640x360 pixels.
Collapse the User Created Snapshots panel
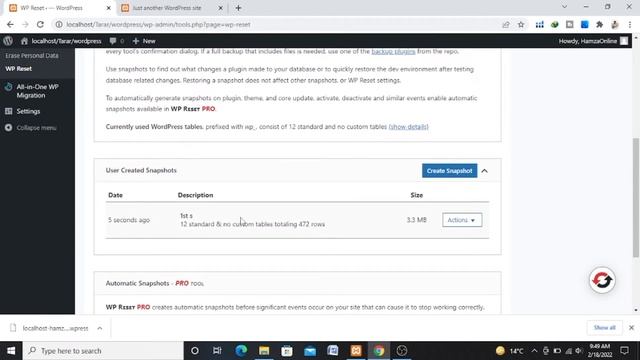[484, 171]
